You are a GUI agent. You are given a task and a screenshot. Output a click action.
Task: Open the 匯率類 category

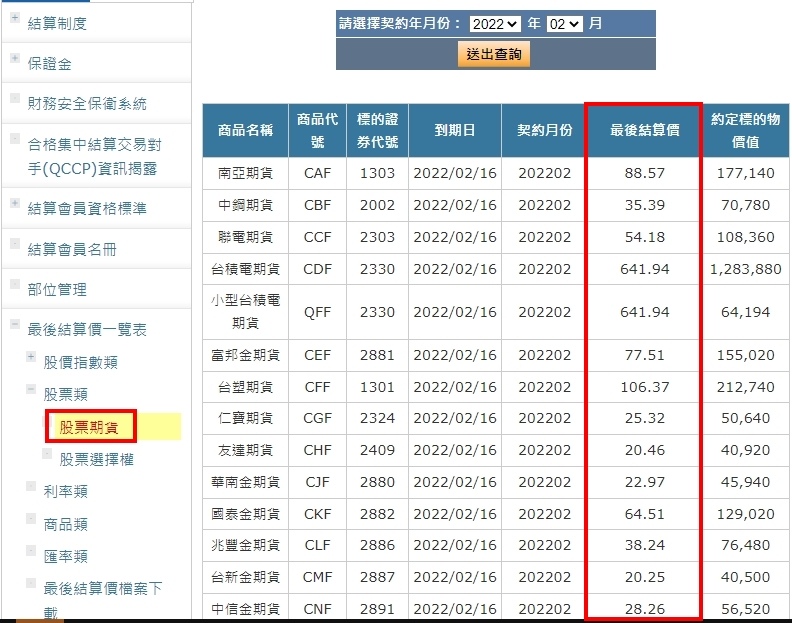coord(66,556)
